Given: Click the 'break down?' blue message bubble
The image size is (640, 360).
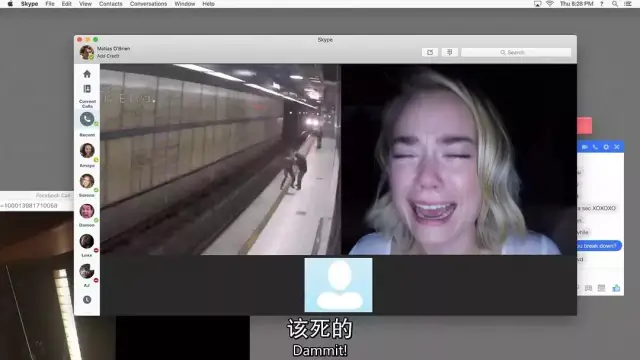Looking at the screenshot, I should (599, 246).
